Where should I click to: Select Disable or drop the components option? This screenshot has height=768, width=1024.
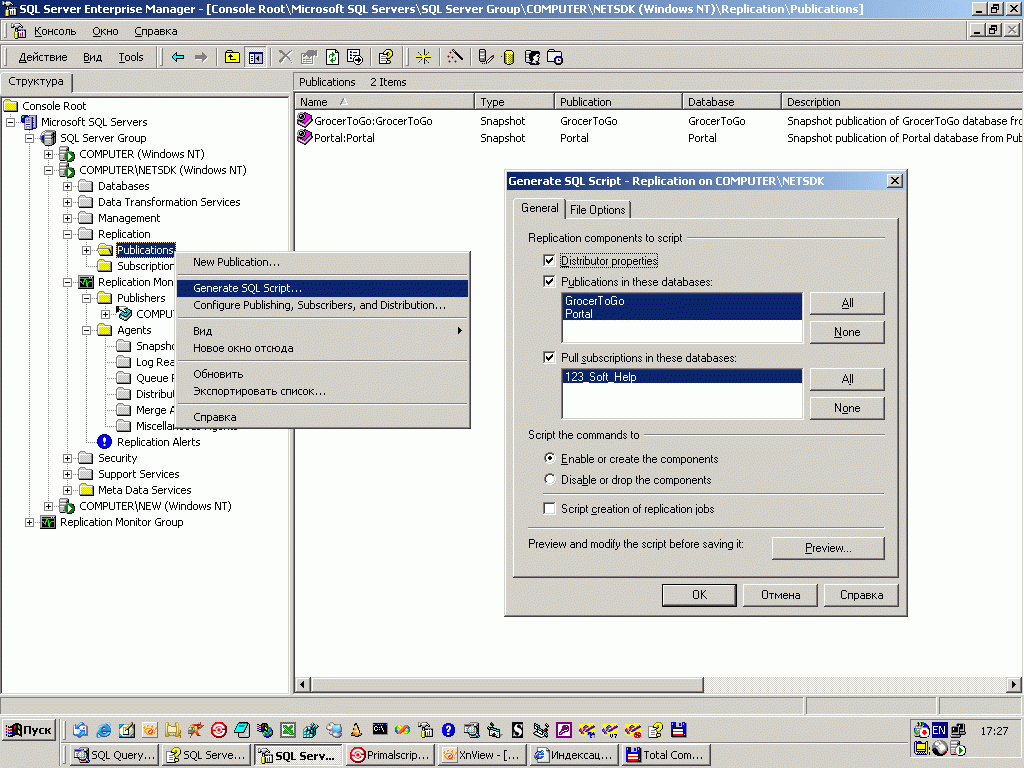tap(550, 479)
